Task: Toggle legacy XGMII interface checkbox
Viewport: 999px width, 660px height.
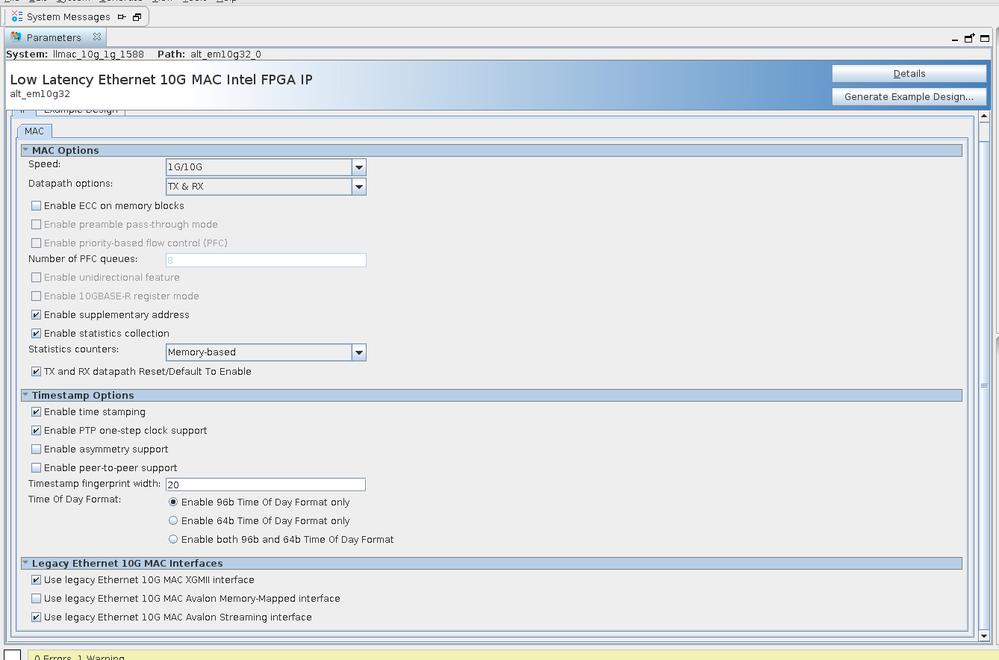Action: pyautogui.click(x=36, y=580)
